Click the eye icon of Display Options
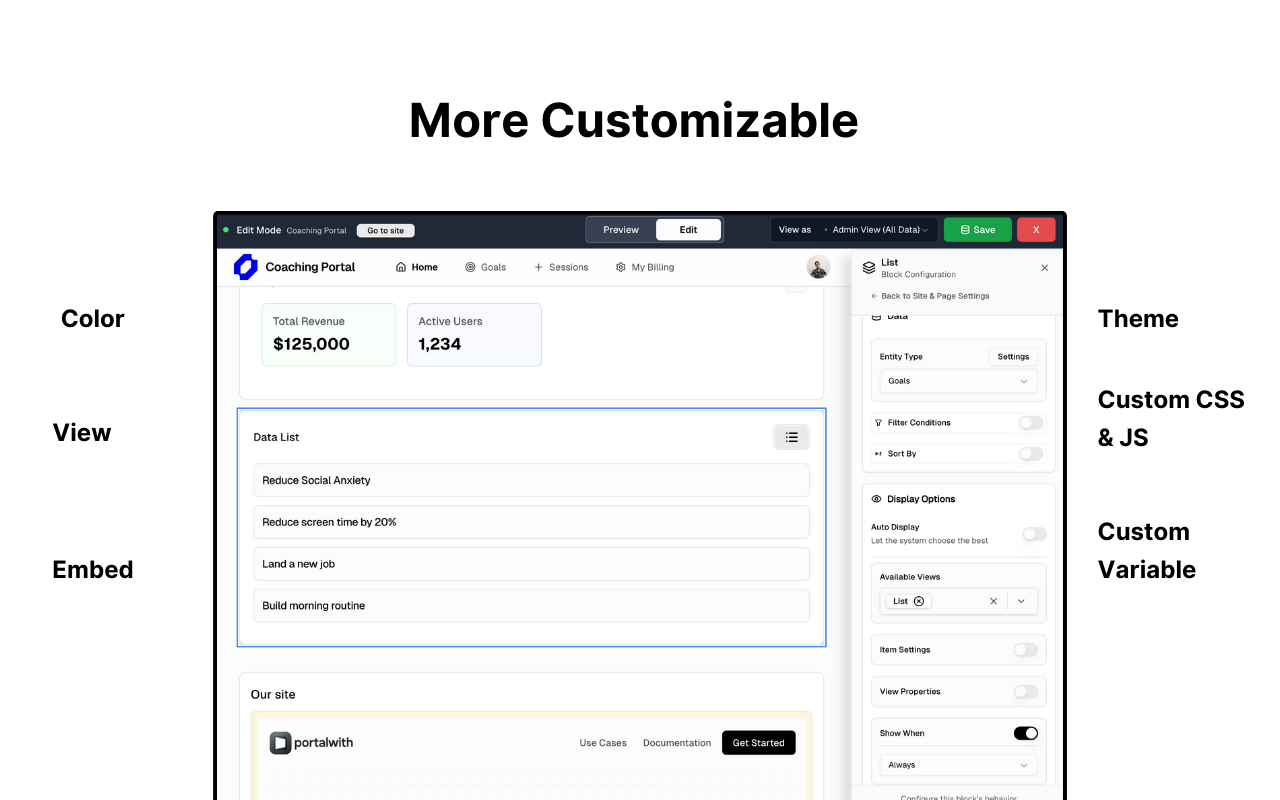Viewport: 1280px width, 800px height. coord(876,499)
